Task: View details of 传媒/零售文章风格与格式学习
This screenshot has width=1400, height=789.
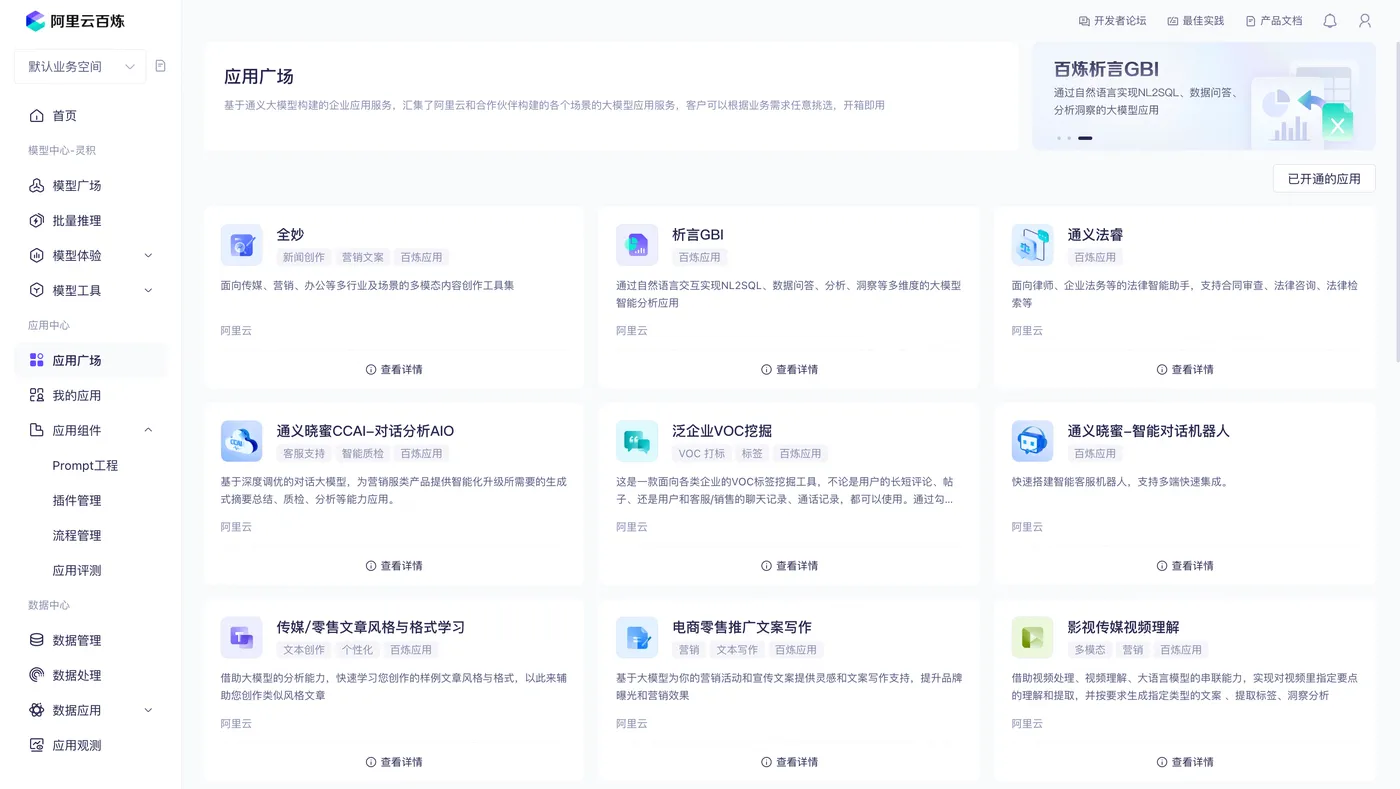Action: tap(394, 762)
